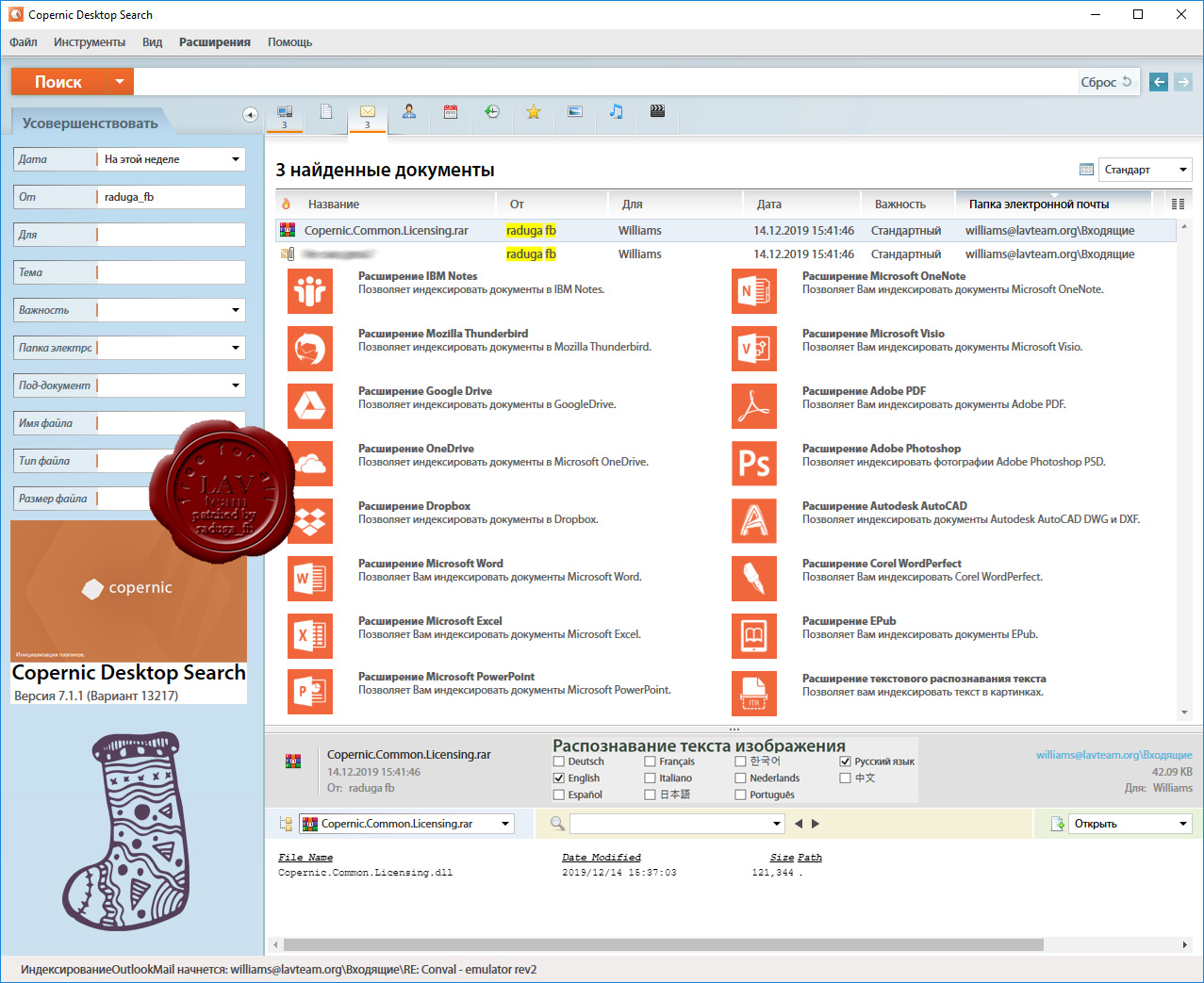Viewport: 1204px width, 983px height.
Task: Disable the Русский язык checkbox
Action: [x=846, y=762]
